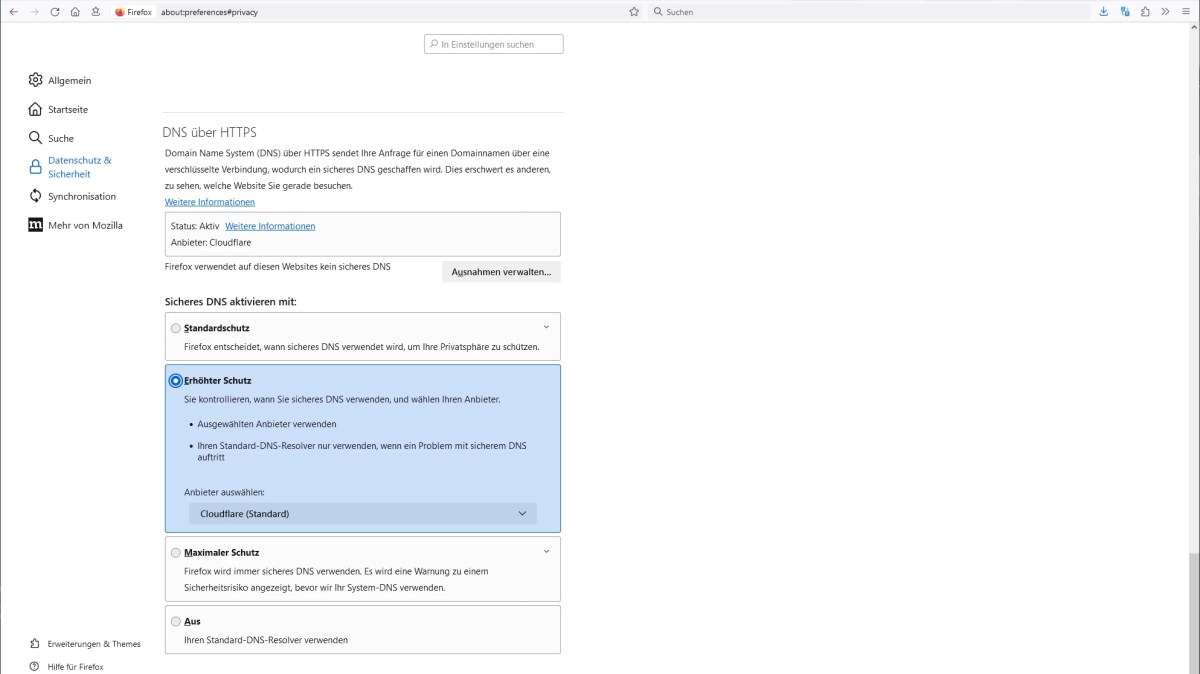Viewport: 1200px width, 674px height.
Task: Turn off secure DNS with Aus radio
Action: [x=176, y=621]
